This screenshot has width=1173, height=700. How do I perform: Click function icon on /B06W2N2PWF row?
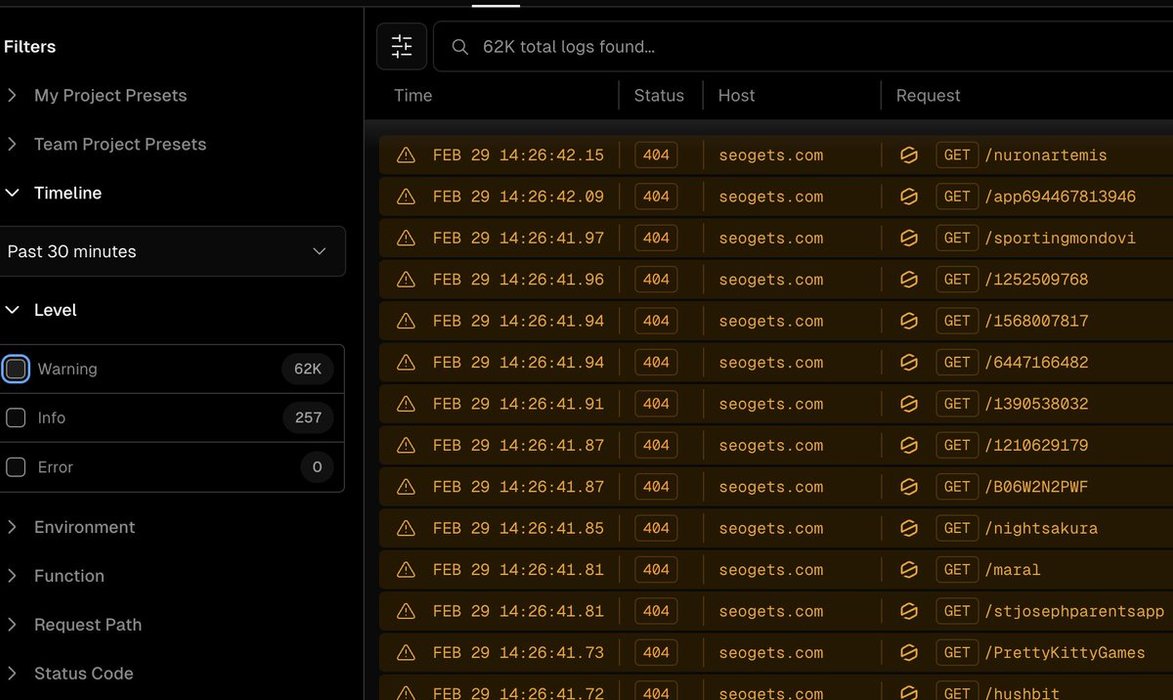pos(909,487)
